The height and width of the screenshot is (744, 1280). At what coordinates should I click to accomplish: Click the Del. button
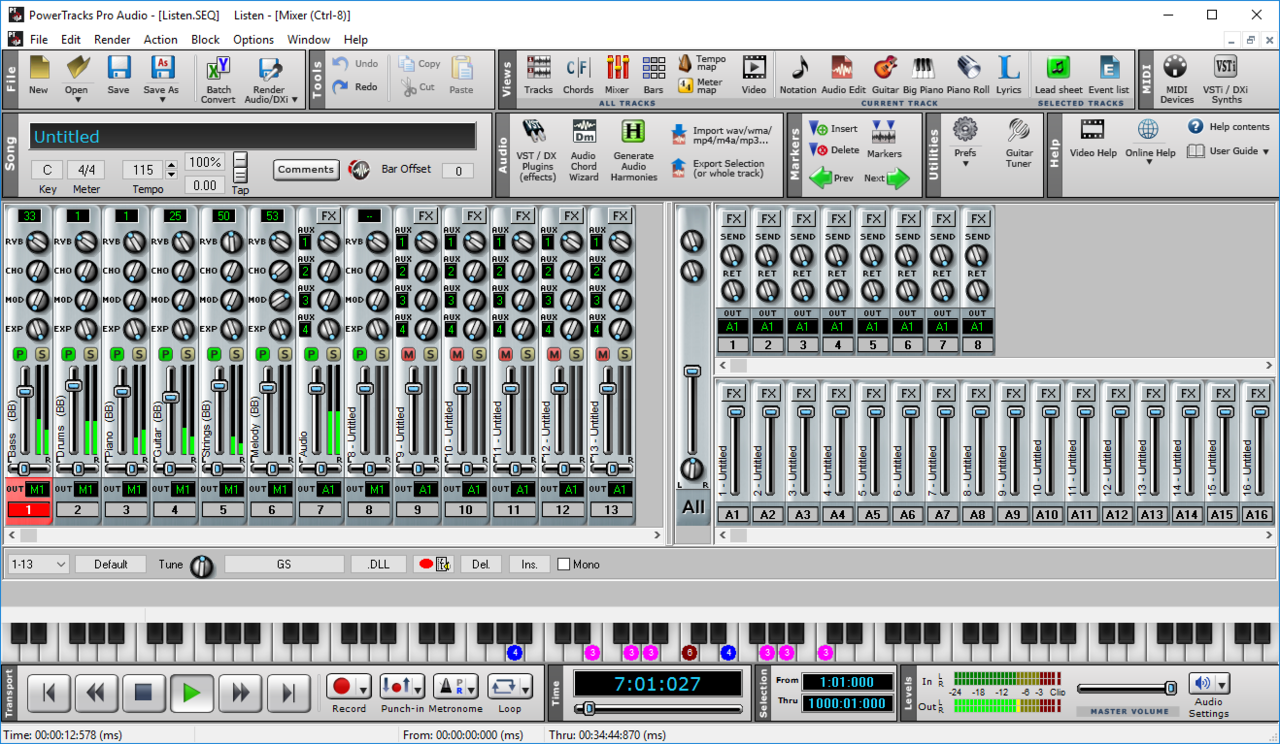(481, 565)
